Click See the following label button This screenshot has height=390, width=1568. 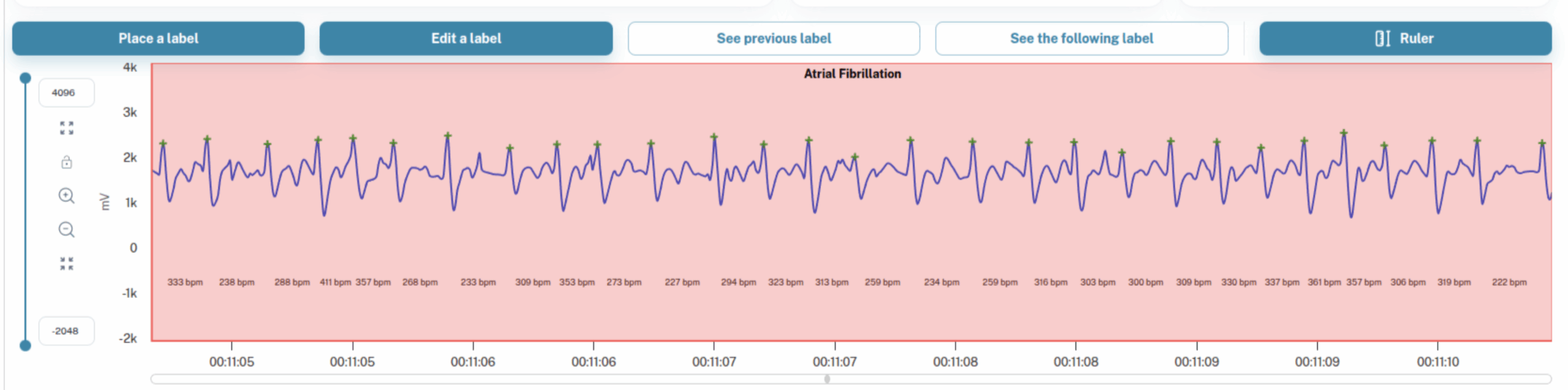(x=1081, y=39)
